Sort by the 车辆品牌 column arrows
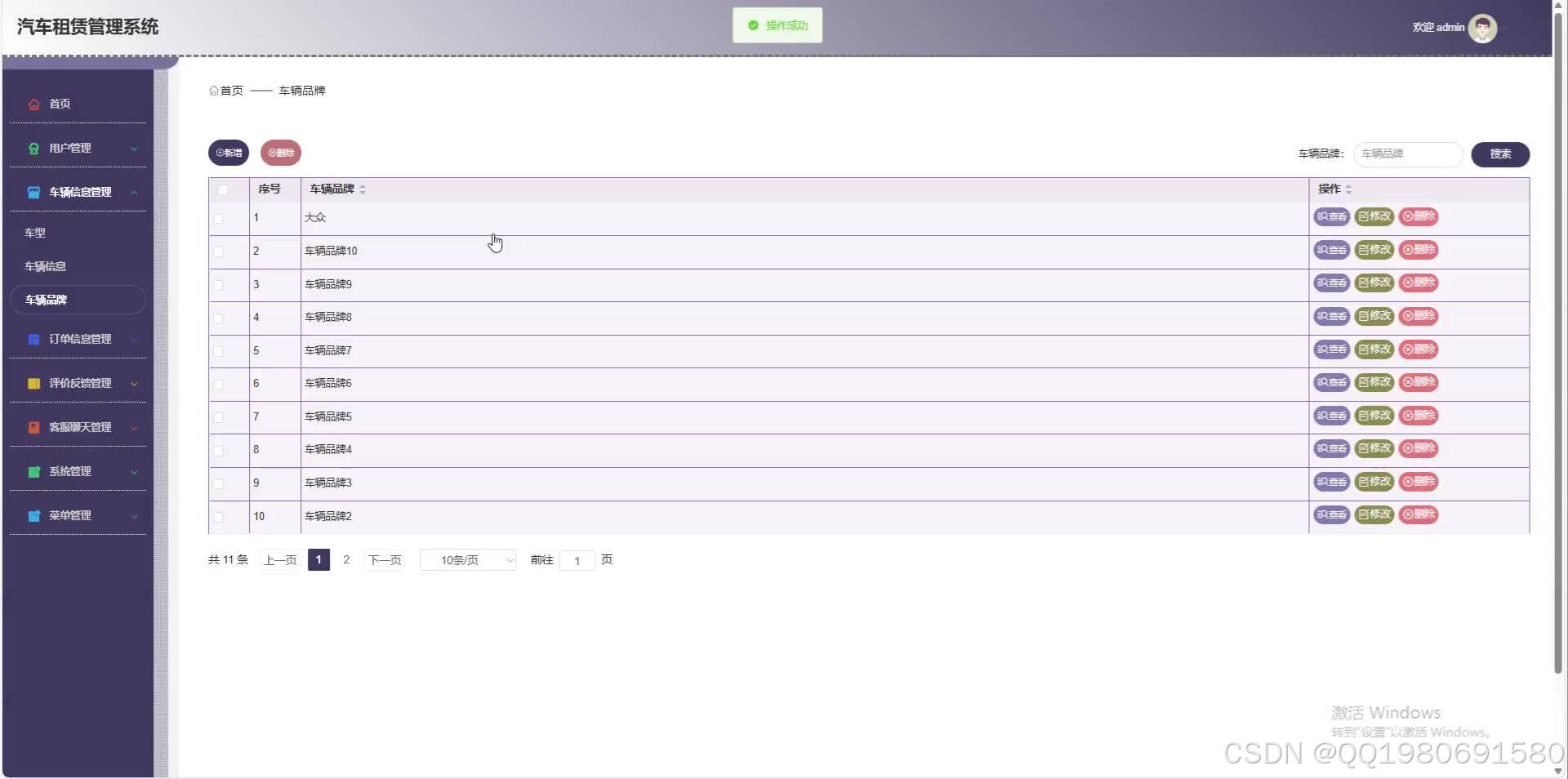This screenshot has height=779, width=1568. [363, 189]
